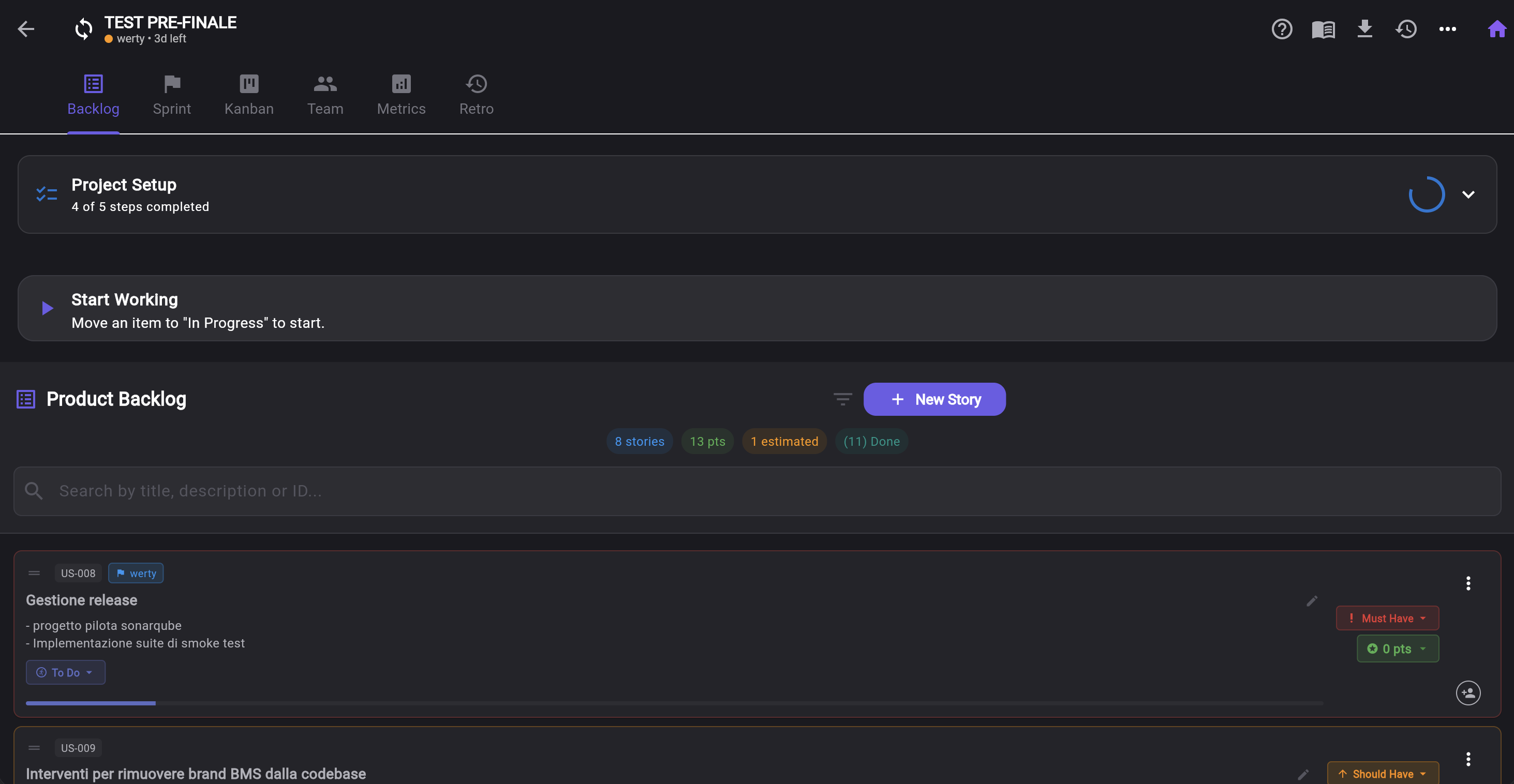Open the help question mark icon
This screenshot has width=1514, height=784.
(1282, 29)
